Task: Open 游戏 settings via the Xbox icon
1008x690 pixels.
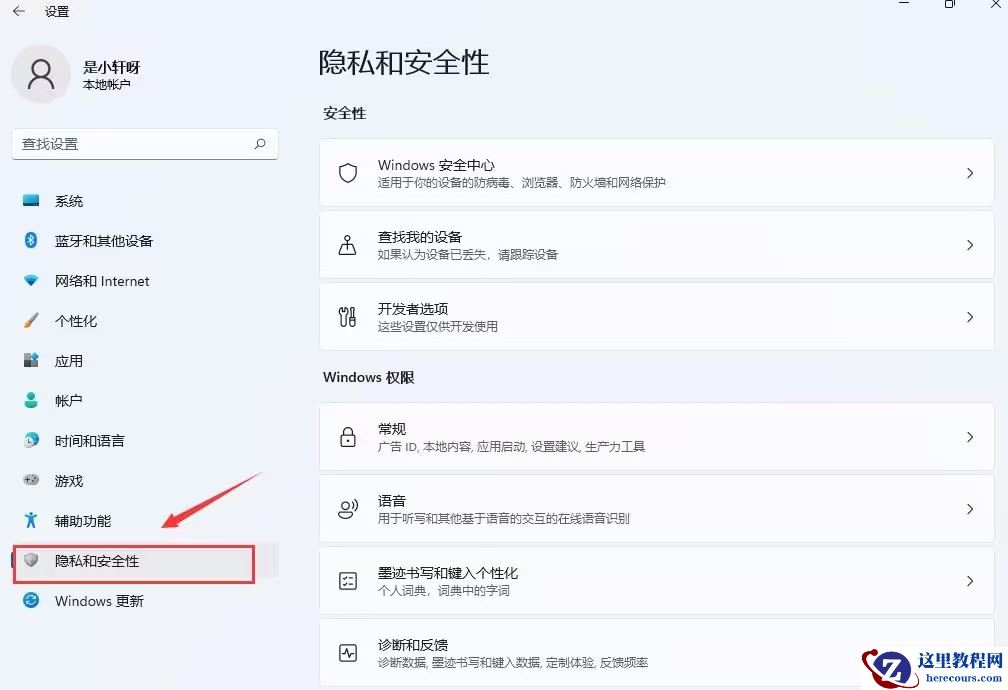Action: (x=31, y=480)
